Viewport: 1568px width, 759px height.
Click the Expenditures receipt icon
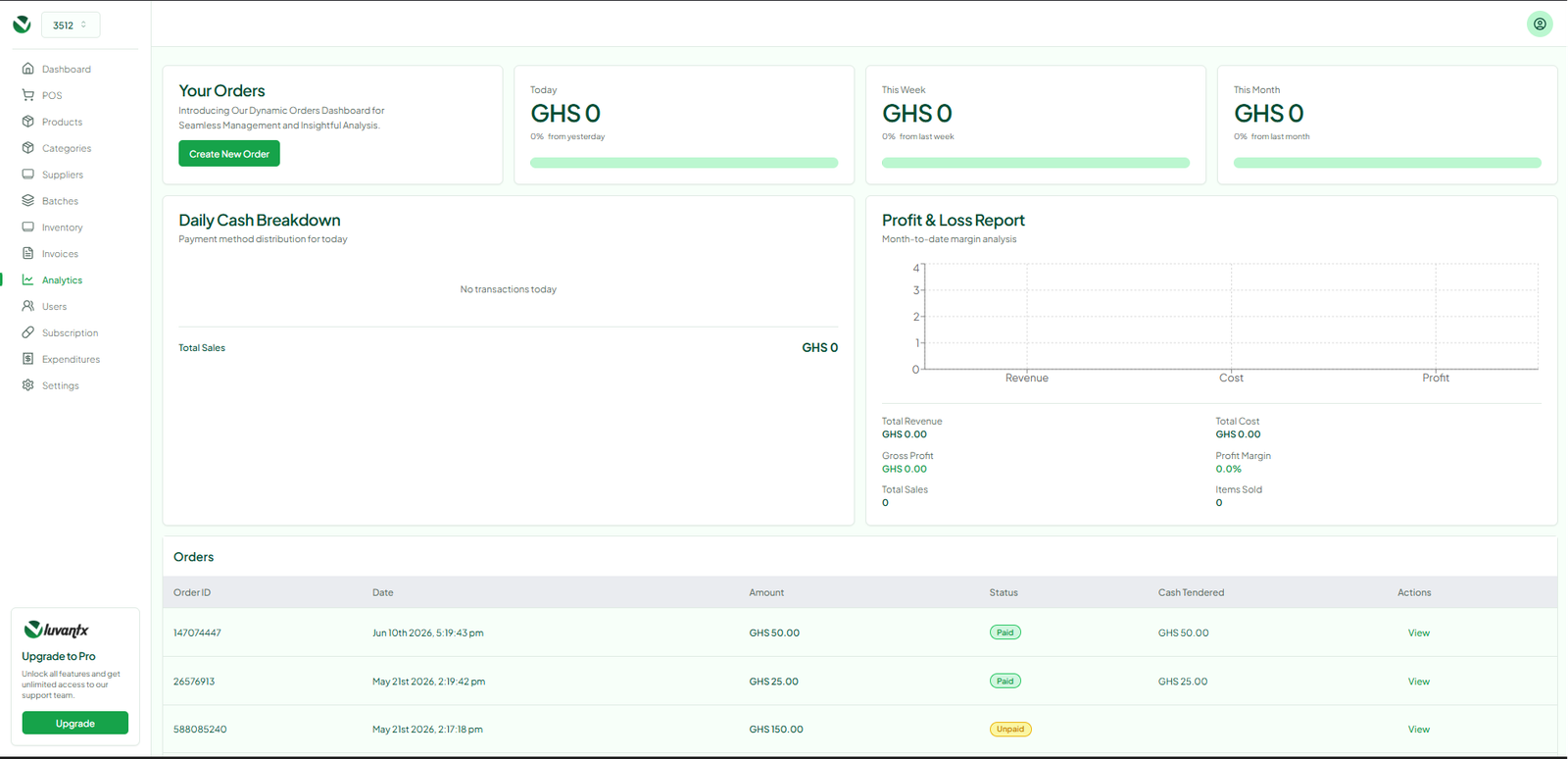click(28, 359)
